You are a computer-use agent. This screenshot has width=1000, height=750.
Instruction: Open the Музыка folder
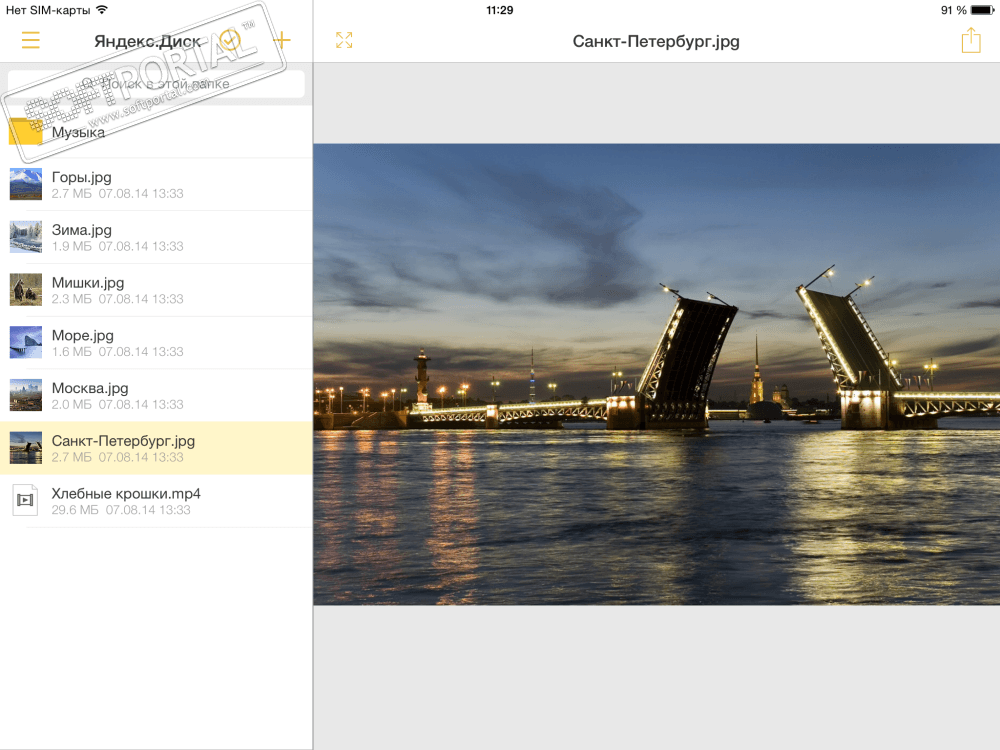tap(156, 132)
